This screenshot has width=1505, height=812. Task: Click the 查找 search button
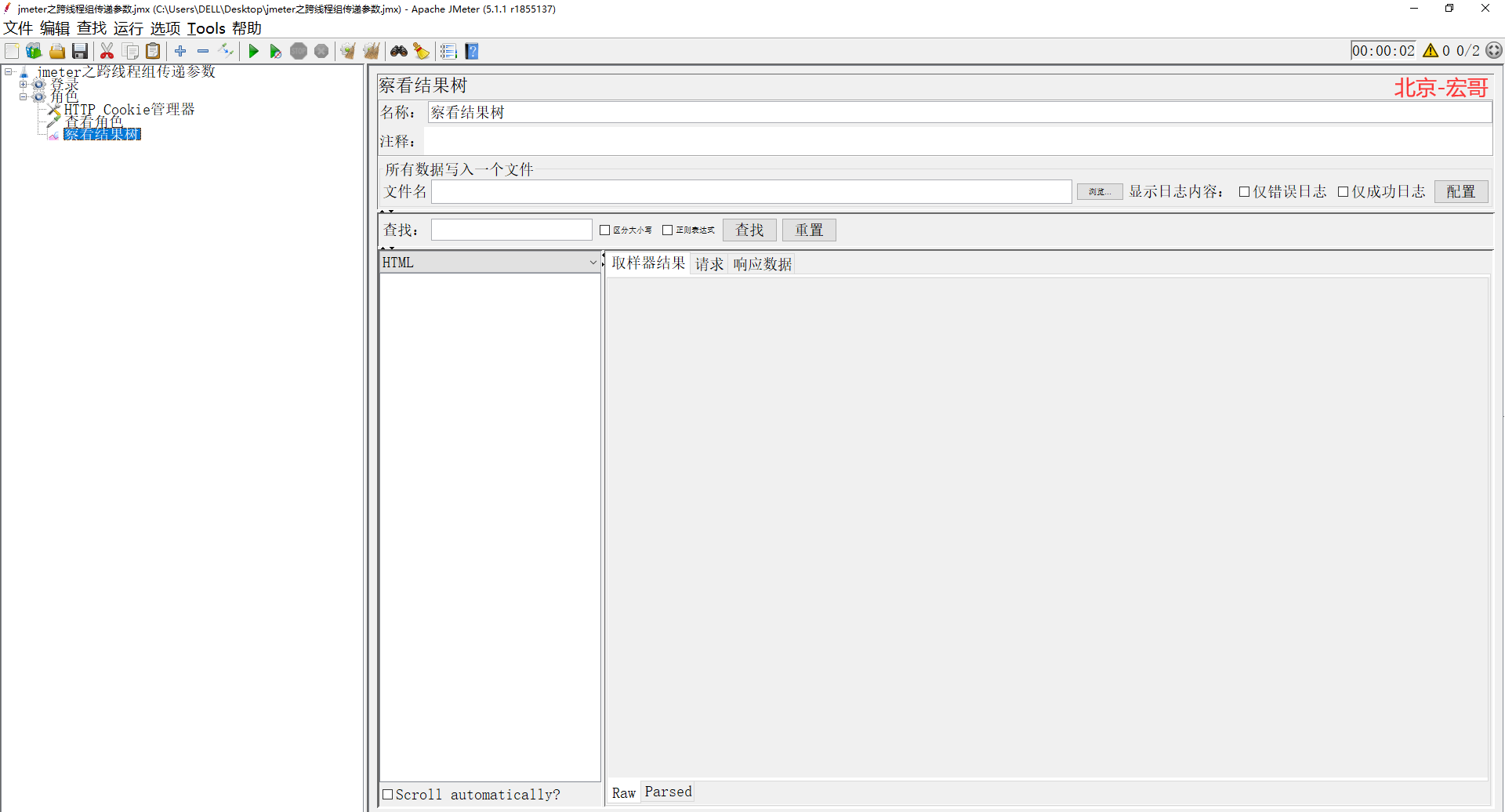tap(749, 230)
